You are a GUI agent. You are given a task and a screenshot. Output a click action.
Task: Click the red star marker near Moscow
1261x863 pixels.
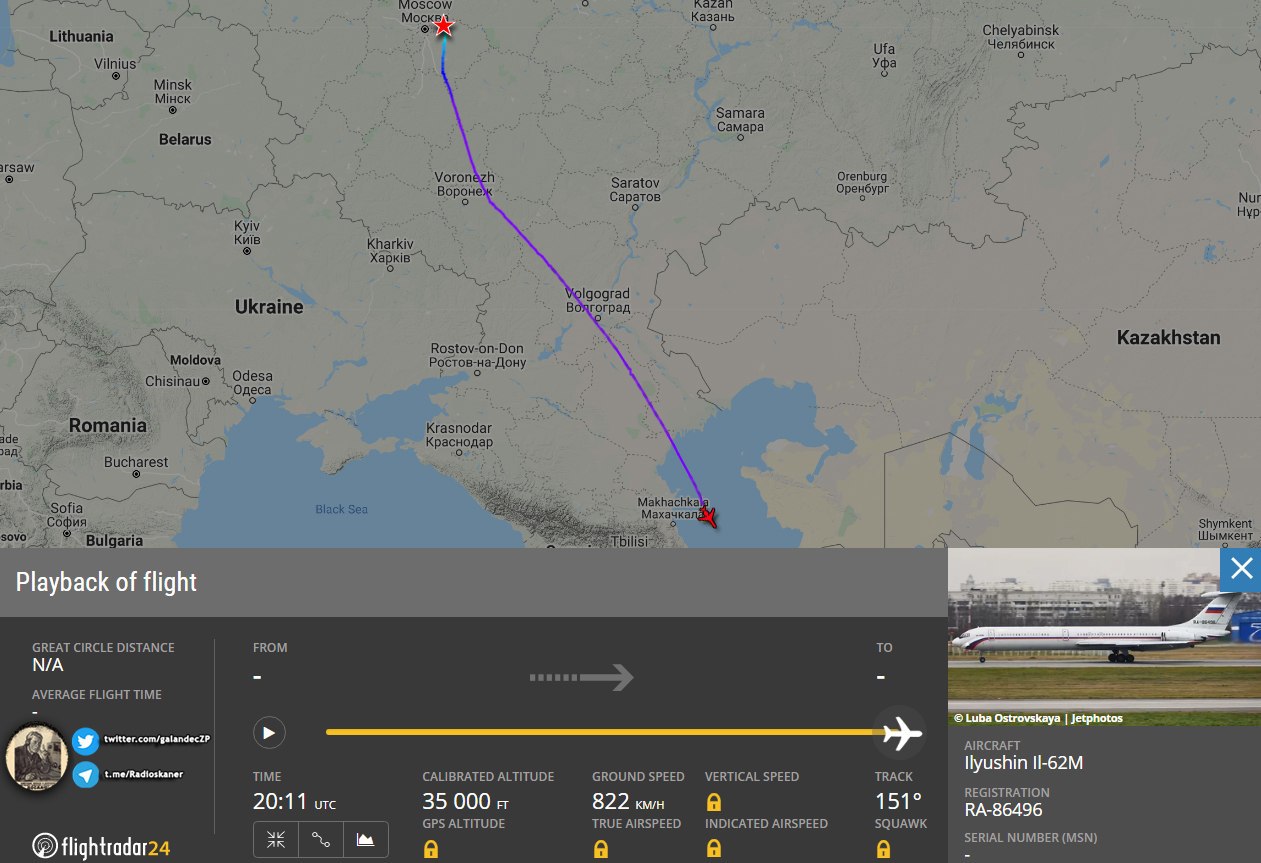tap(444, 27)
